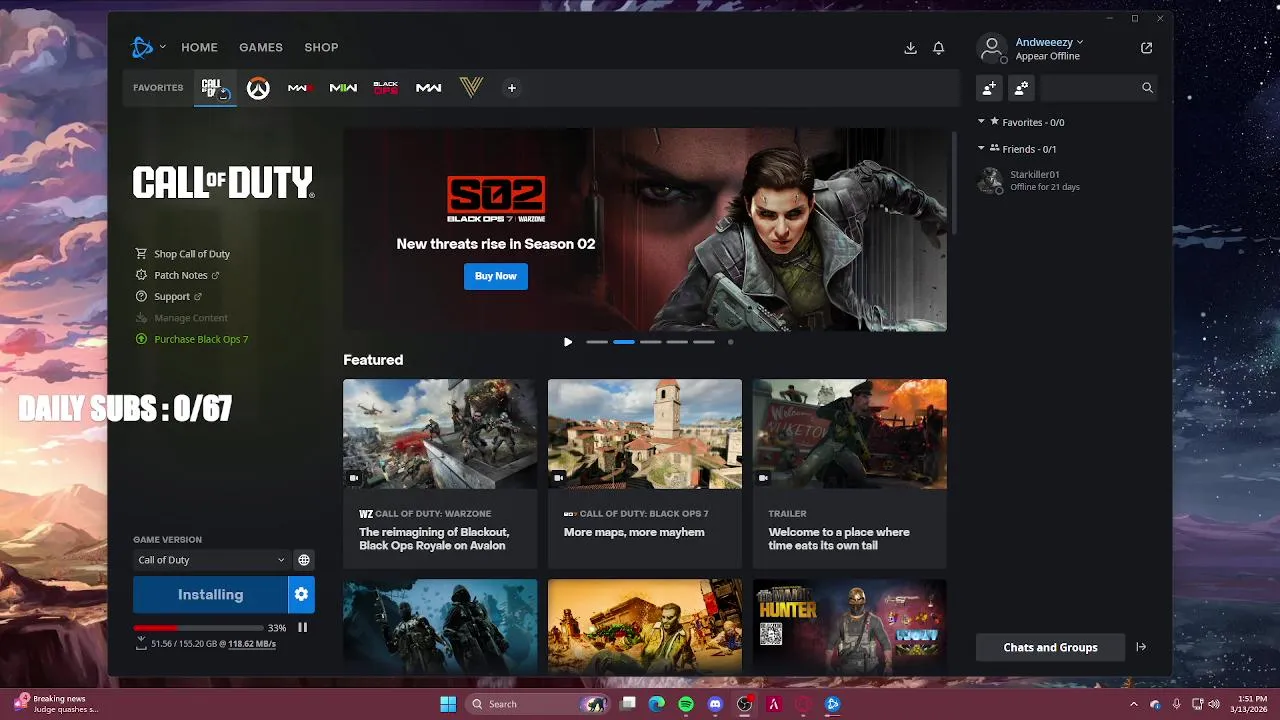Click the installation progress bar
Screen dimensions: 1280x720
pyautogui.click(x=198, y=628)
